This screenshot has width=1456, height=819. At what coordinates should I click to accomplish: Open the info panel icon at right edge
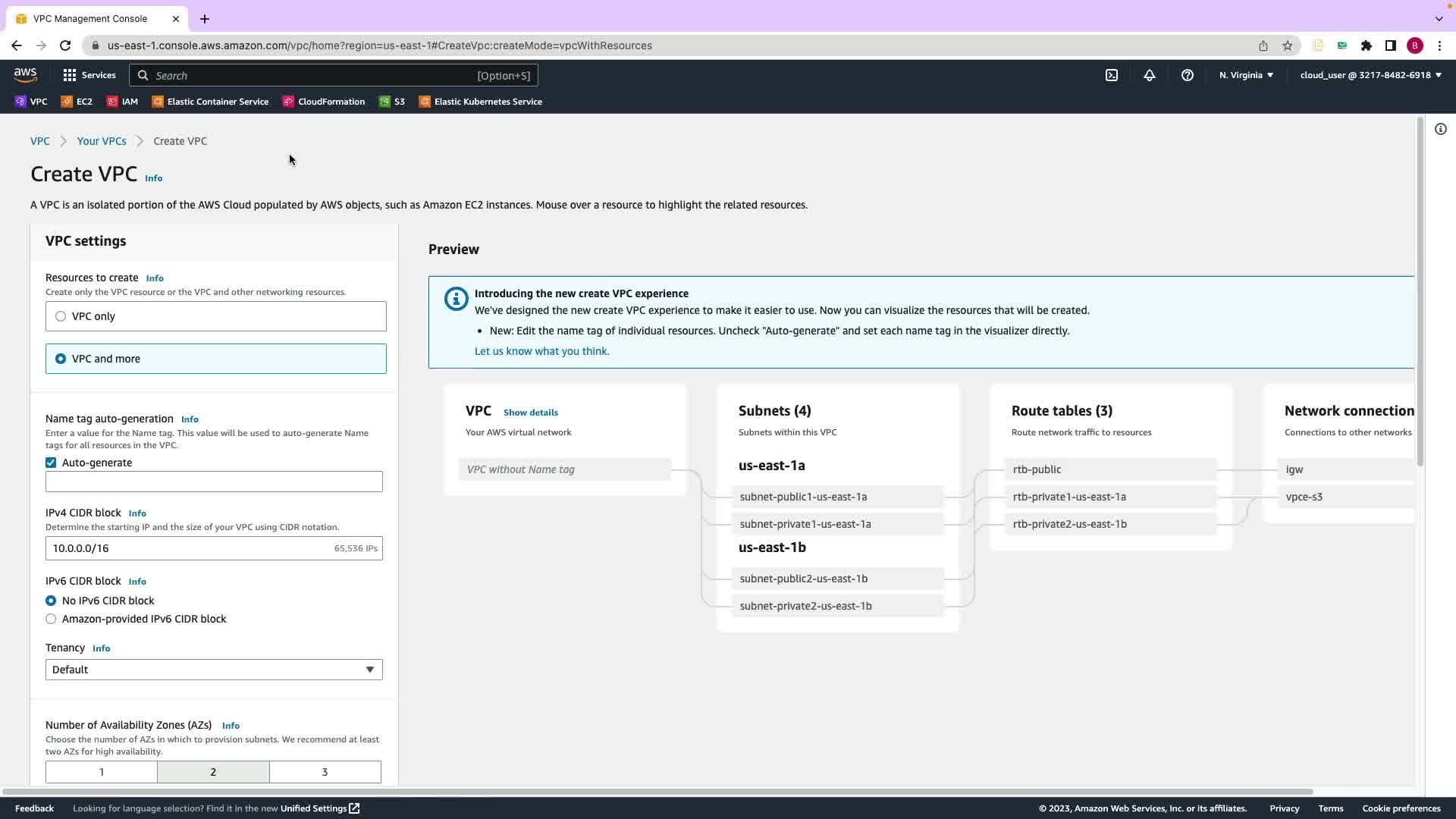coord(1440,129)
